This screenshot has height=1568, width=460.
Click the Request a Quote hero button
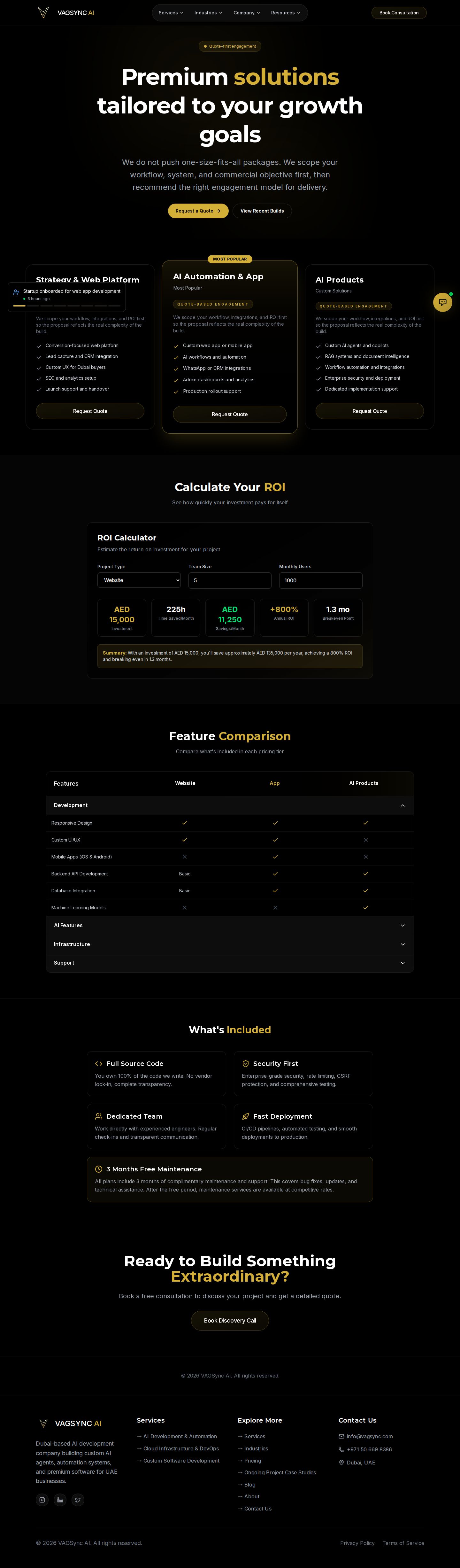pos(198,211)
